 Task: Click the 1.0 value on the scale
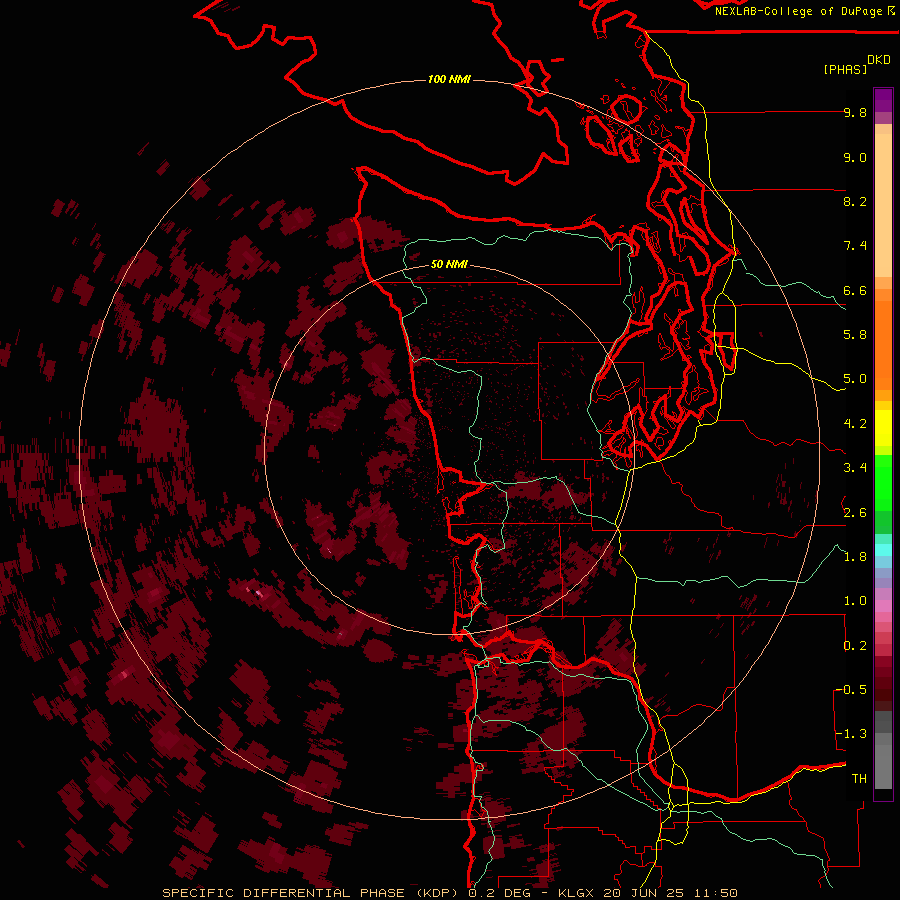(x=855, y=601)
